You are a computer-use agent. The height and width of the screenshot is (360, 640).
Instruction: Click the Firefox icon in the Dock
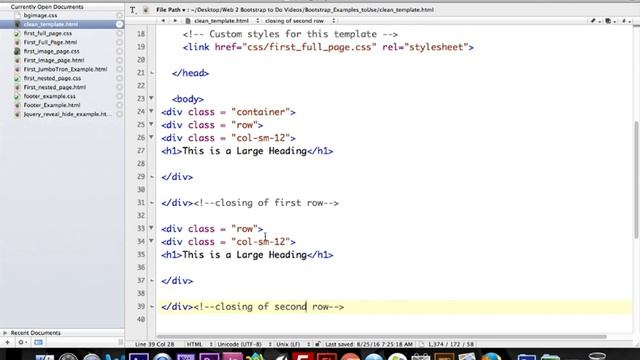click(x=492, y=356)
